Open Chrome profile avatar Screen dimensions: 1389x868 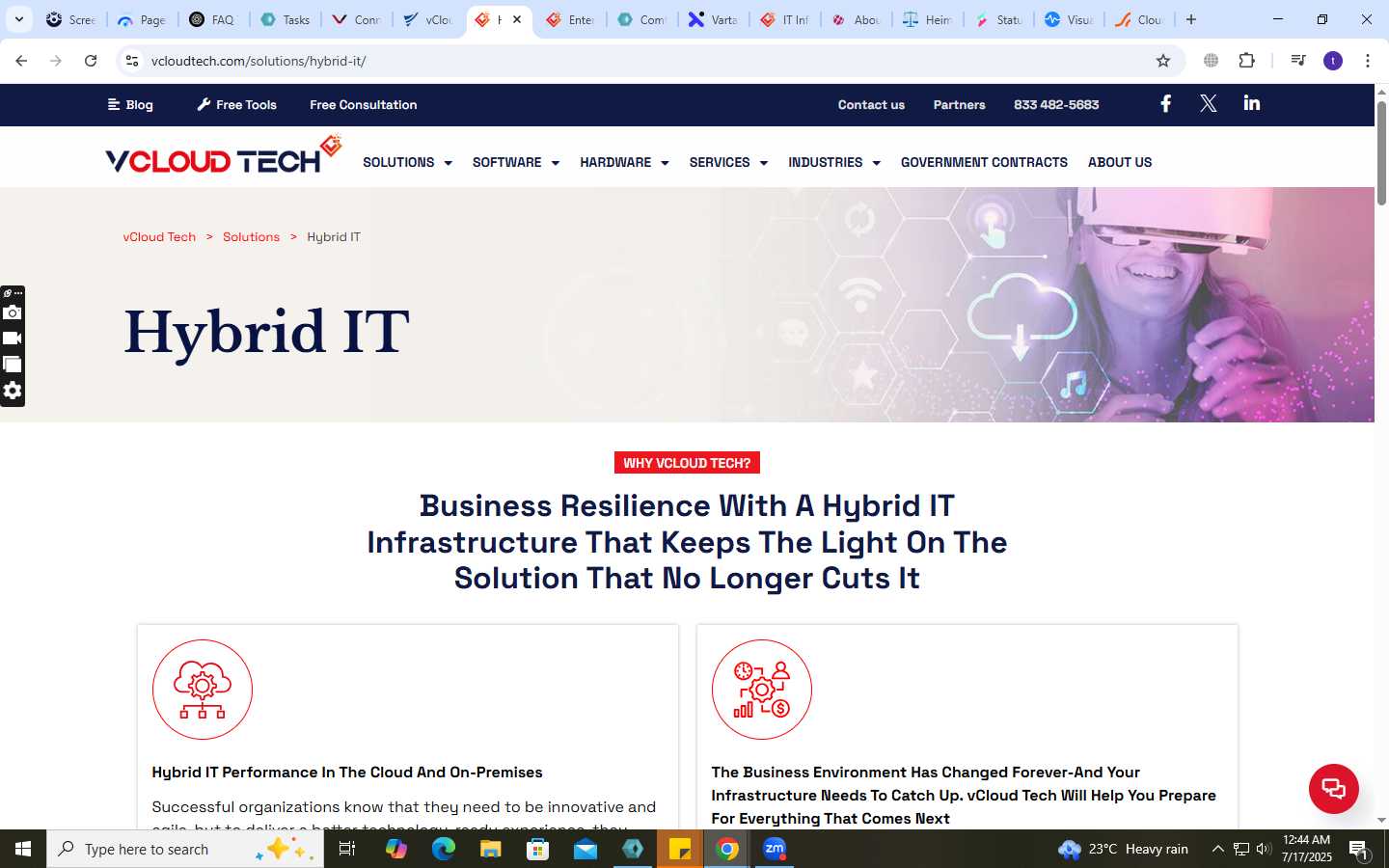click(x=1333, y=61)
